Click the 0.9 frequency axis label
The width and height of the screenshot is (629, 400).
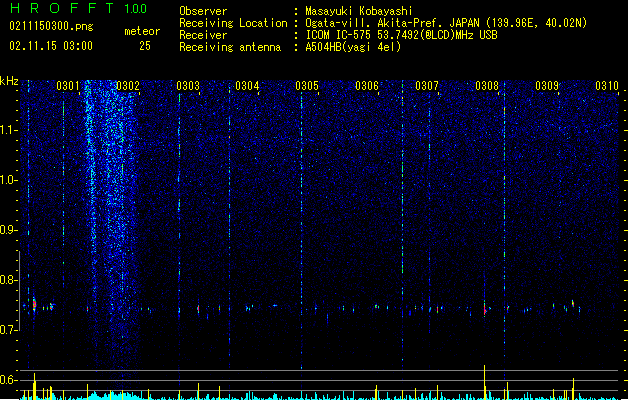point(8,230)
